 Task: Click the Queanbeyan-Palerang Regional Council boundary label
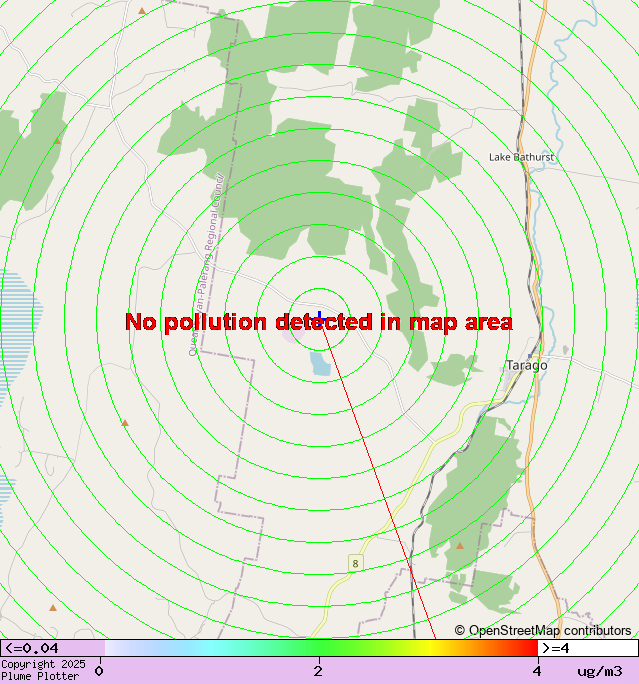206,264
